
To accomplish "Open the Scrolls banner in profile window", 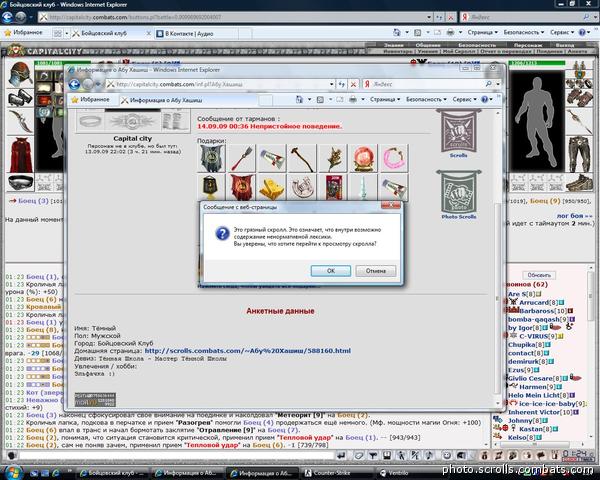I will click(458, 132).
